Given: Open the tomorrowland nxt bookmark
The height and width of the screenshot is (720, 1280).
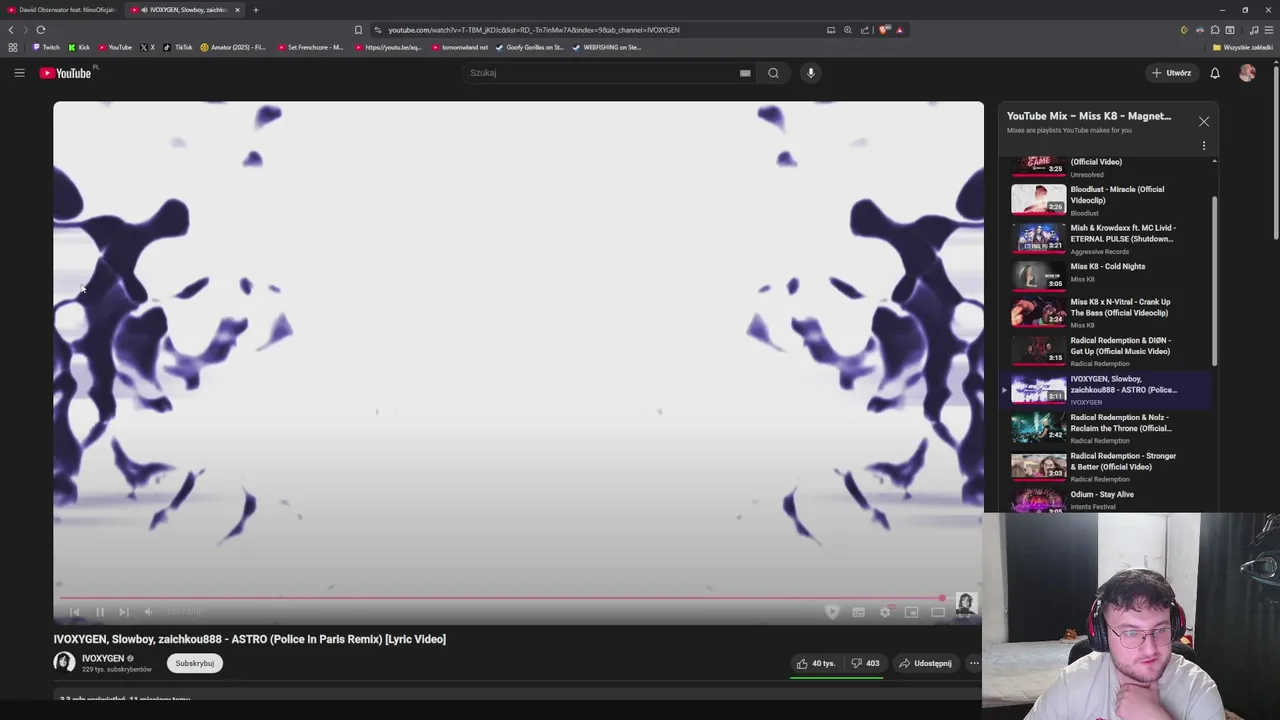Looking at the screenshot, I should tap(460, 47).
